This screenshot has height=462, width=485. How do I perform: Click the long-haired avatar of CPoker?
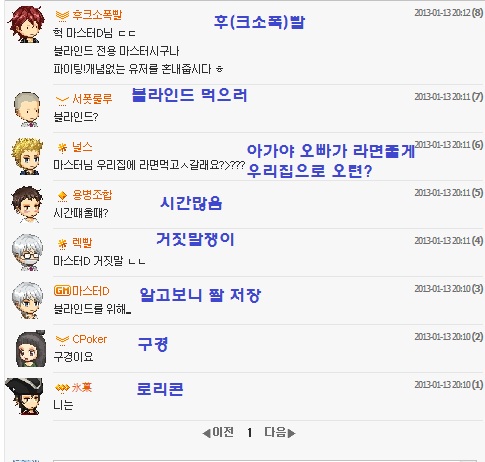tap(31, 349)
